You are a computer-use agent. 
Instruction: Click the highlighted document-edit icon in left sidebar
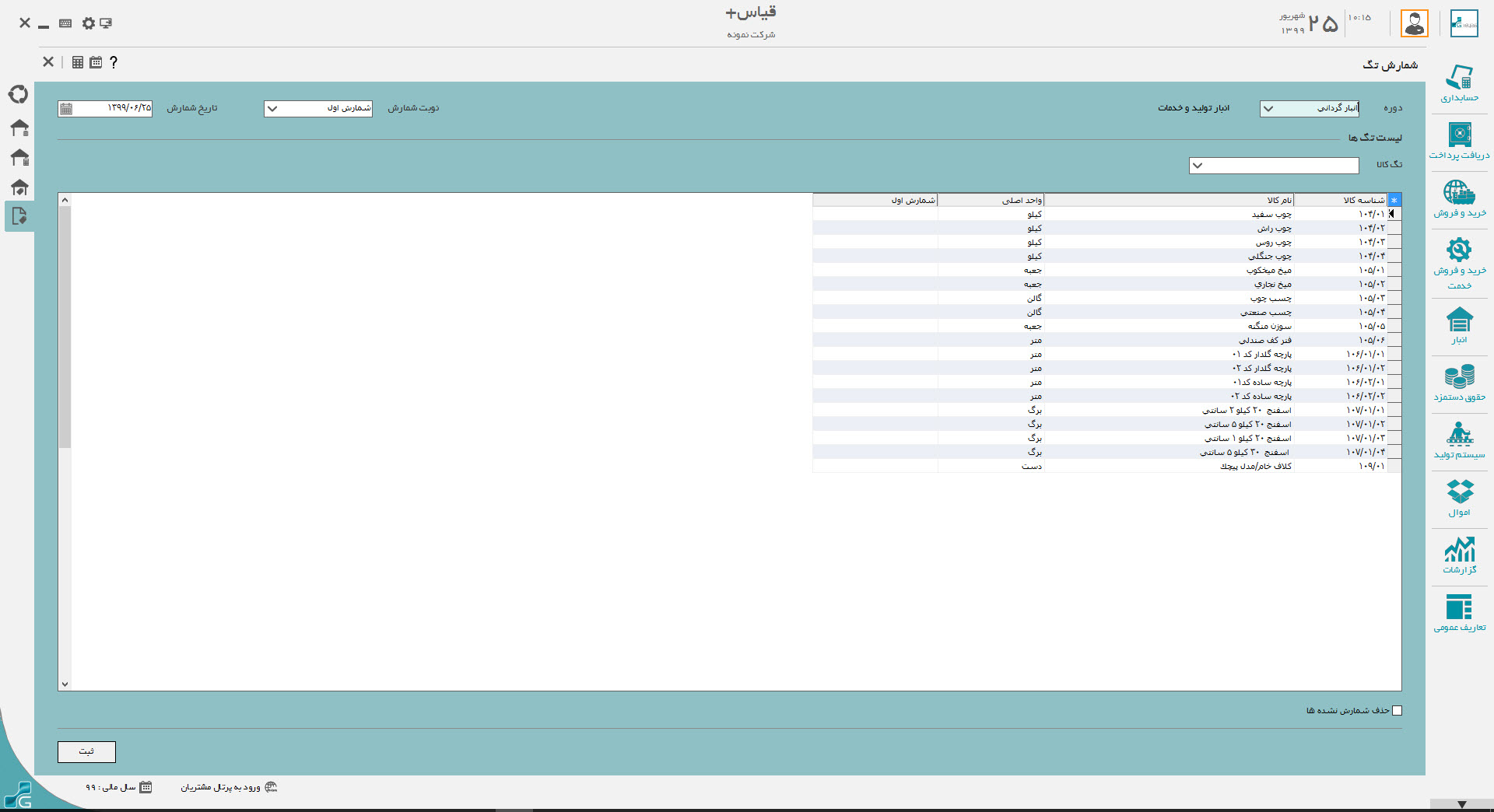19,216
